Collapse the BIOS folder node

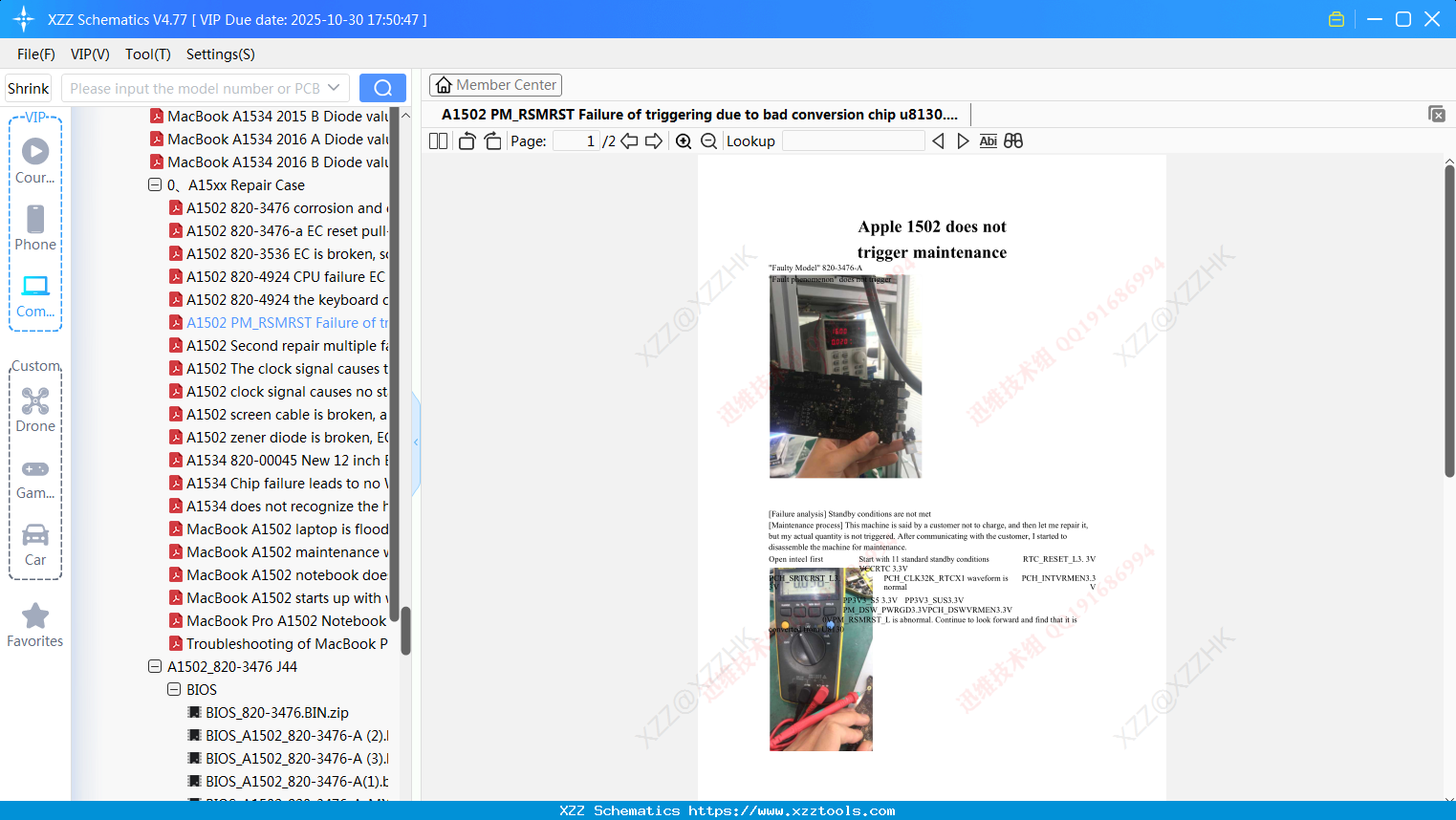174,690
